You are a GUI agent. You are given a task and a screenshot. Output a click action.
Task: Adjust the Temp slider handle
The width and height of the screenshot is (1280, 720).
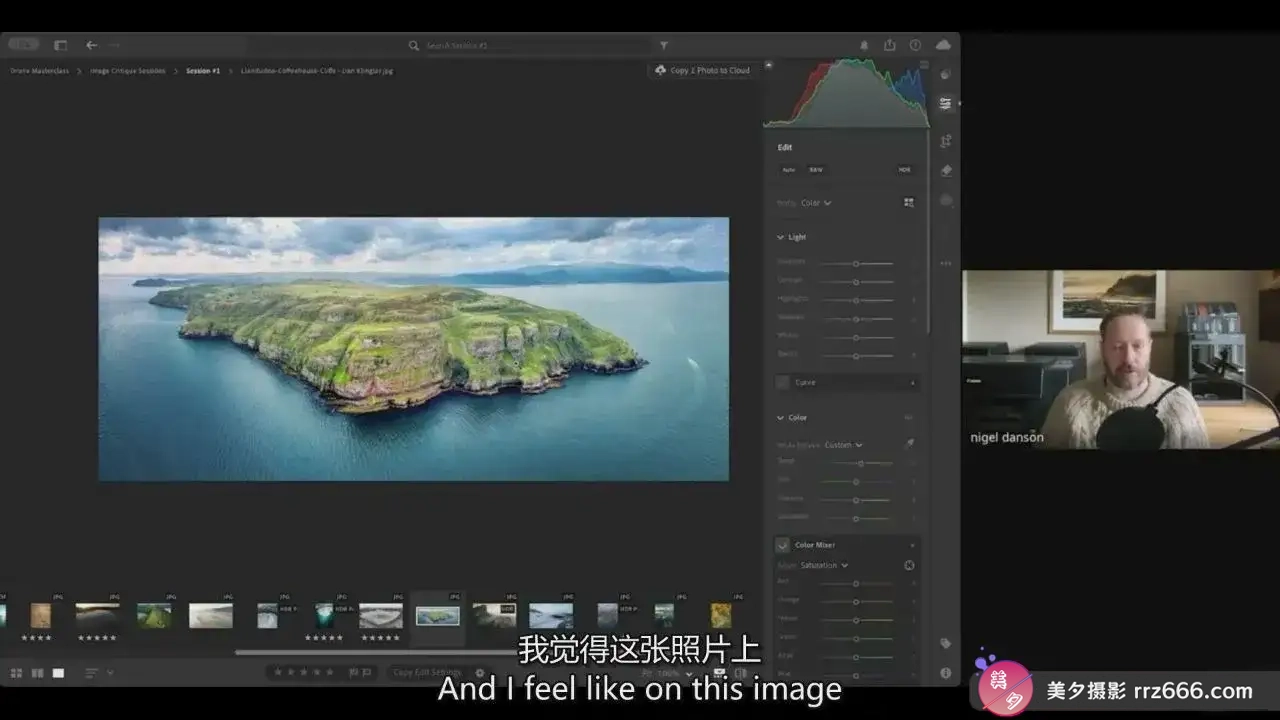tap(862, 463)
